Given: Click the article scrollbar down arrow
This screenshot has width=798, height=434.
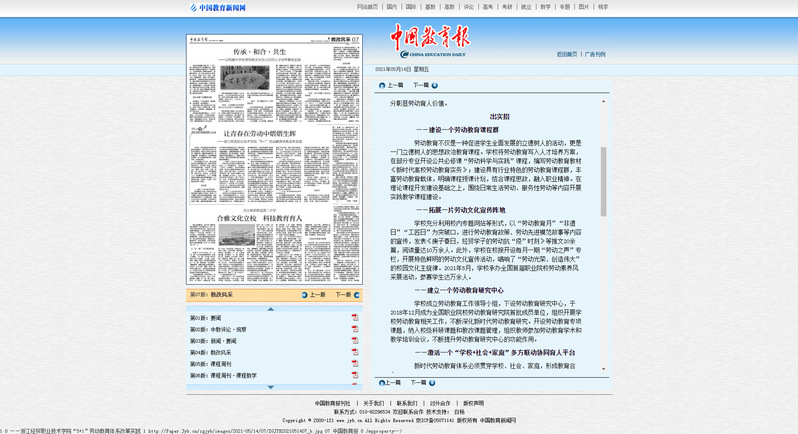Looking at the screenshot, I should (603, 370).
